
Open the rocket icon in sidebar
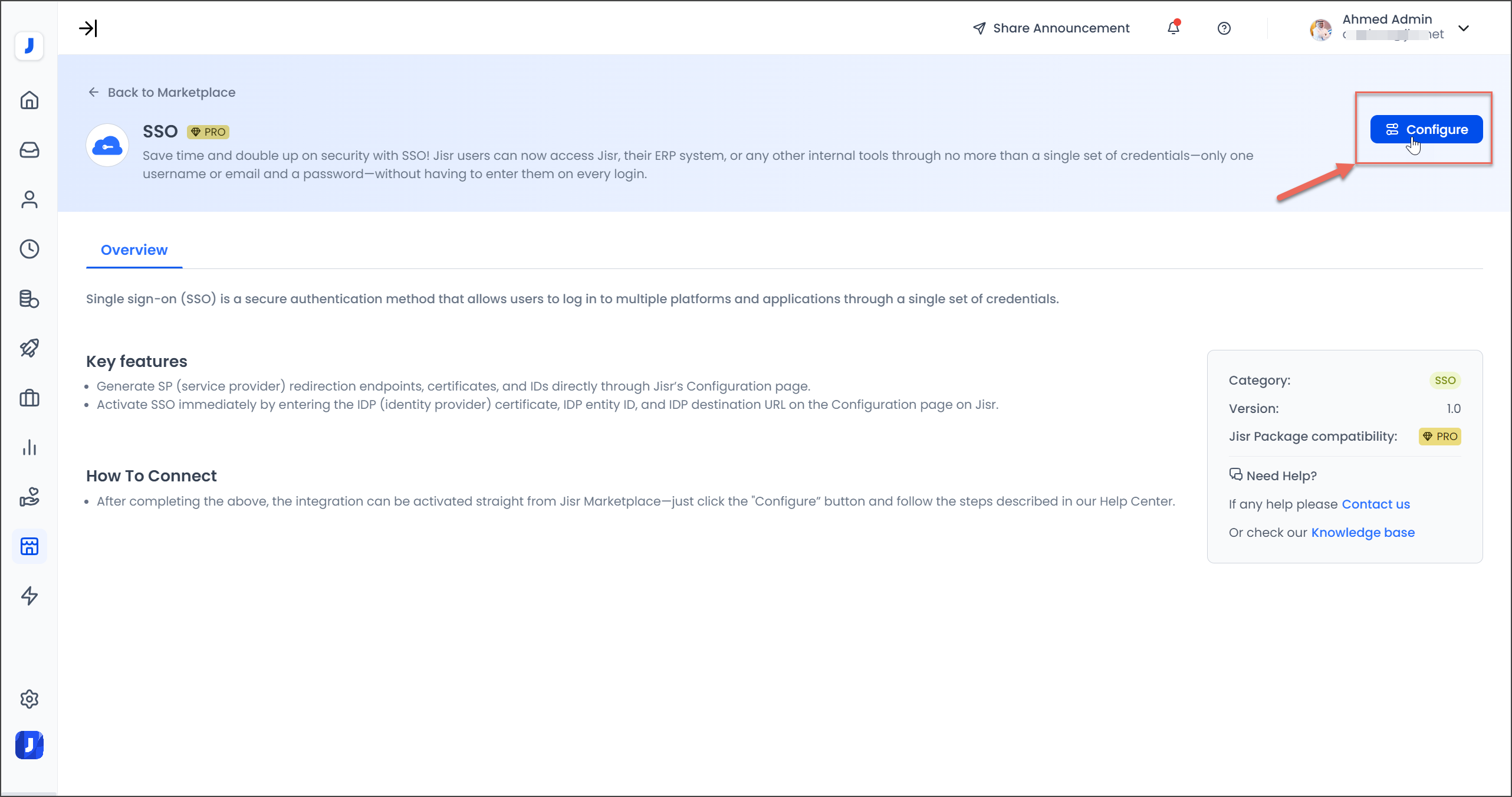[29, 348]
